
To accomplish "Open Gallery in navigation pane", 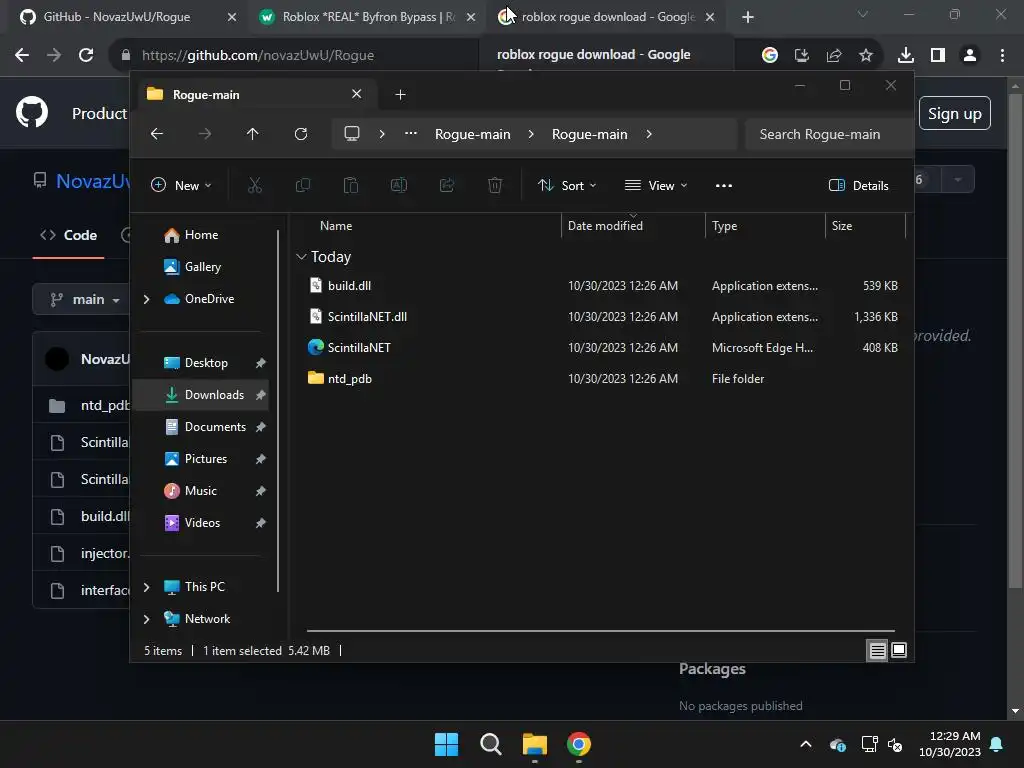I will click(193, 267).
